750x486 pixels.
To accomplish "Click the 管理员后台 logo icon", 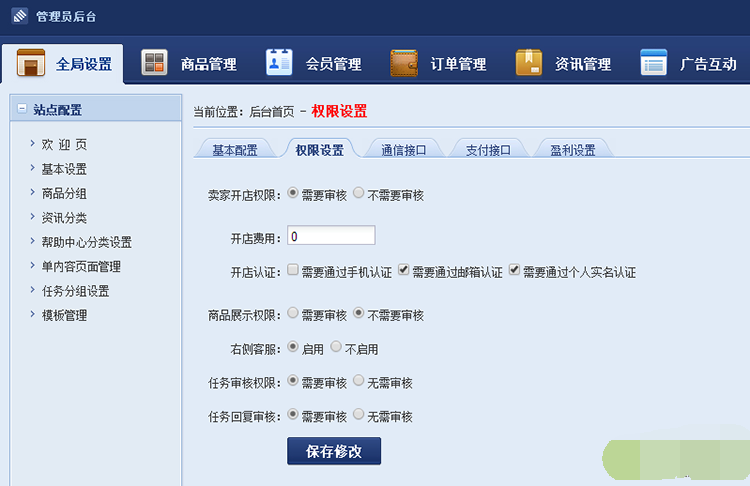I will [20, 16].
